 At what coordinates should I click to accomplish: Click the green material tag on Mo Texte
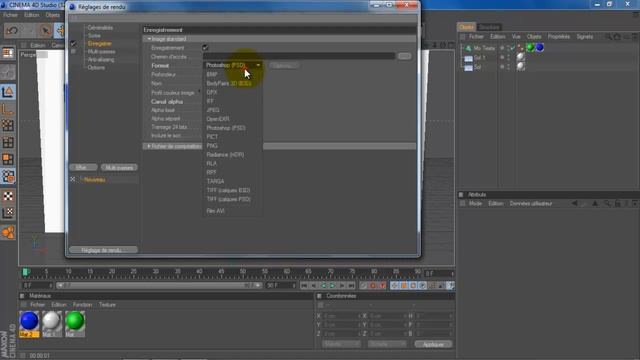click(530, 47)
